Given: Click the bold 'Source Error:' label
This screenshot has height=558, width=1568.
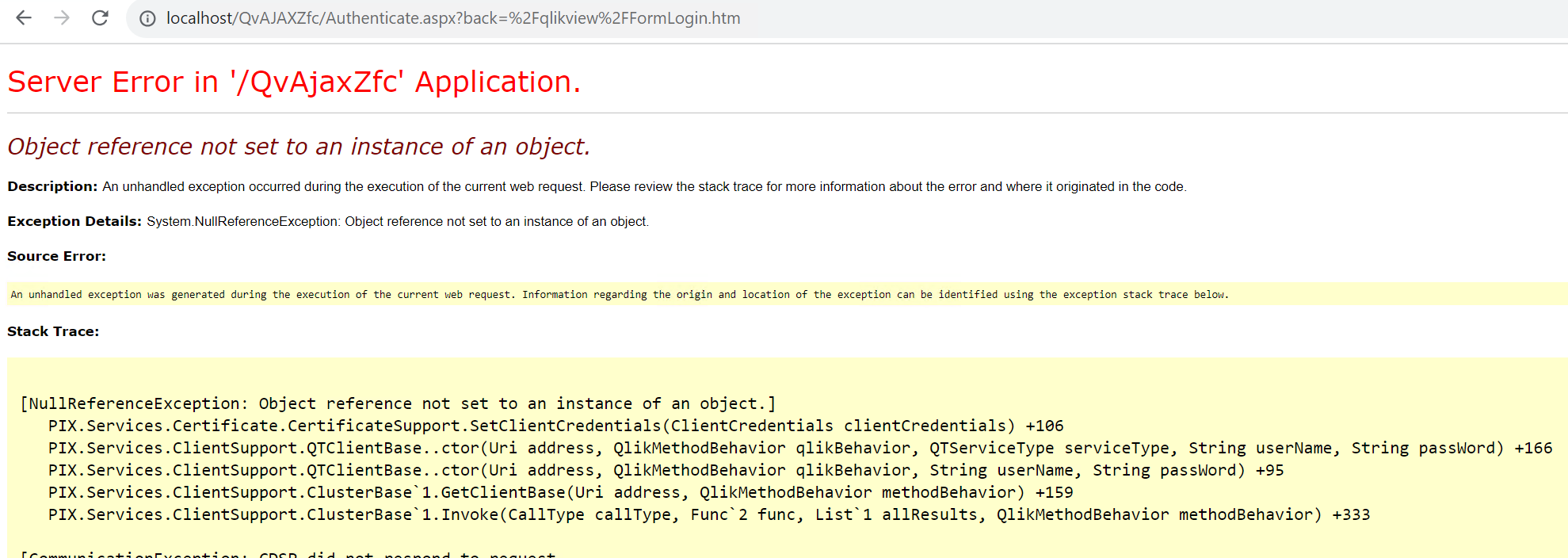Looking at the screenshot, I should click(56, 256).
